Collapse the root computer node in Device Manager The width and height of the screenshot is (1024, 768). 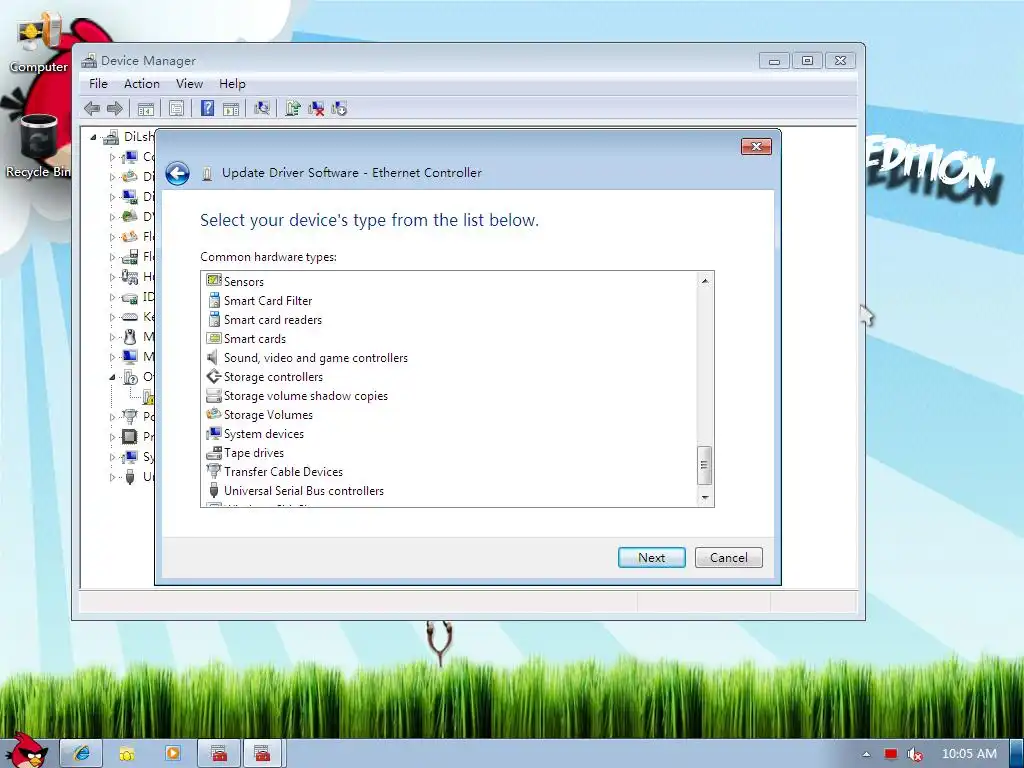point(93,137)
